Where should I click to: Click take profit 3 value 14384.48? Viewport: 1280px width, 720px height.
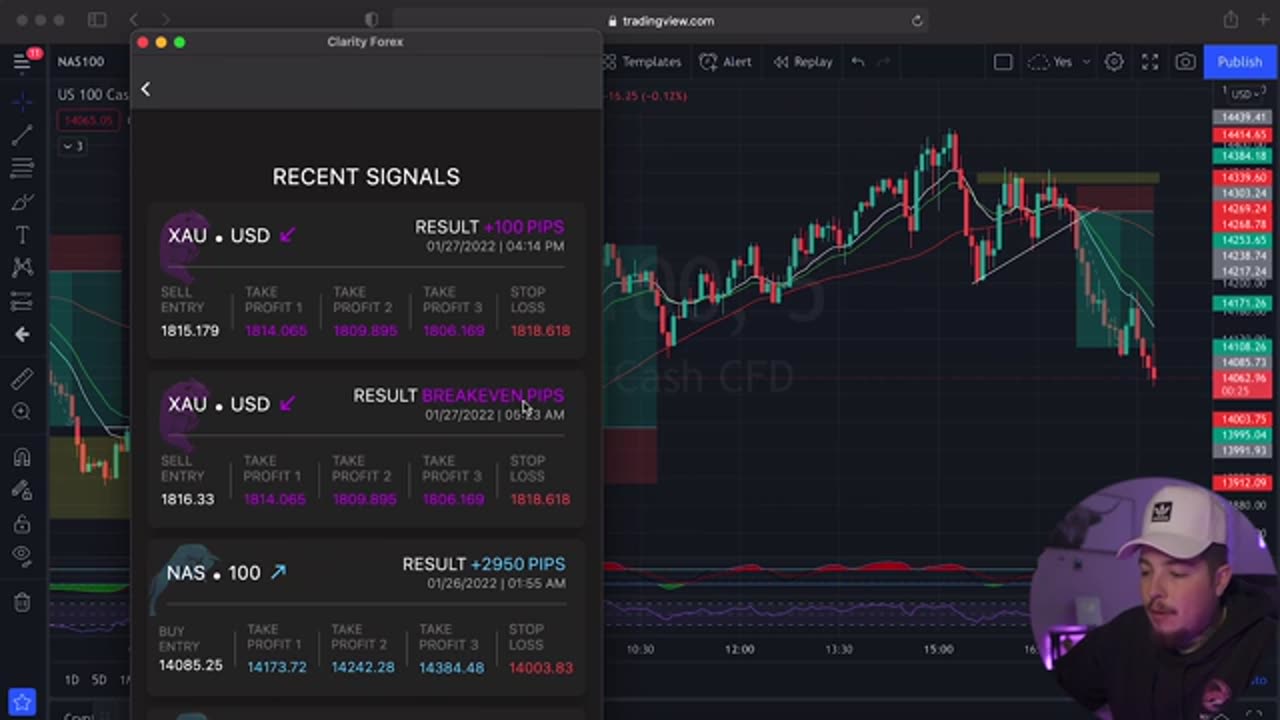451,667
